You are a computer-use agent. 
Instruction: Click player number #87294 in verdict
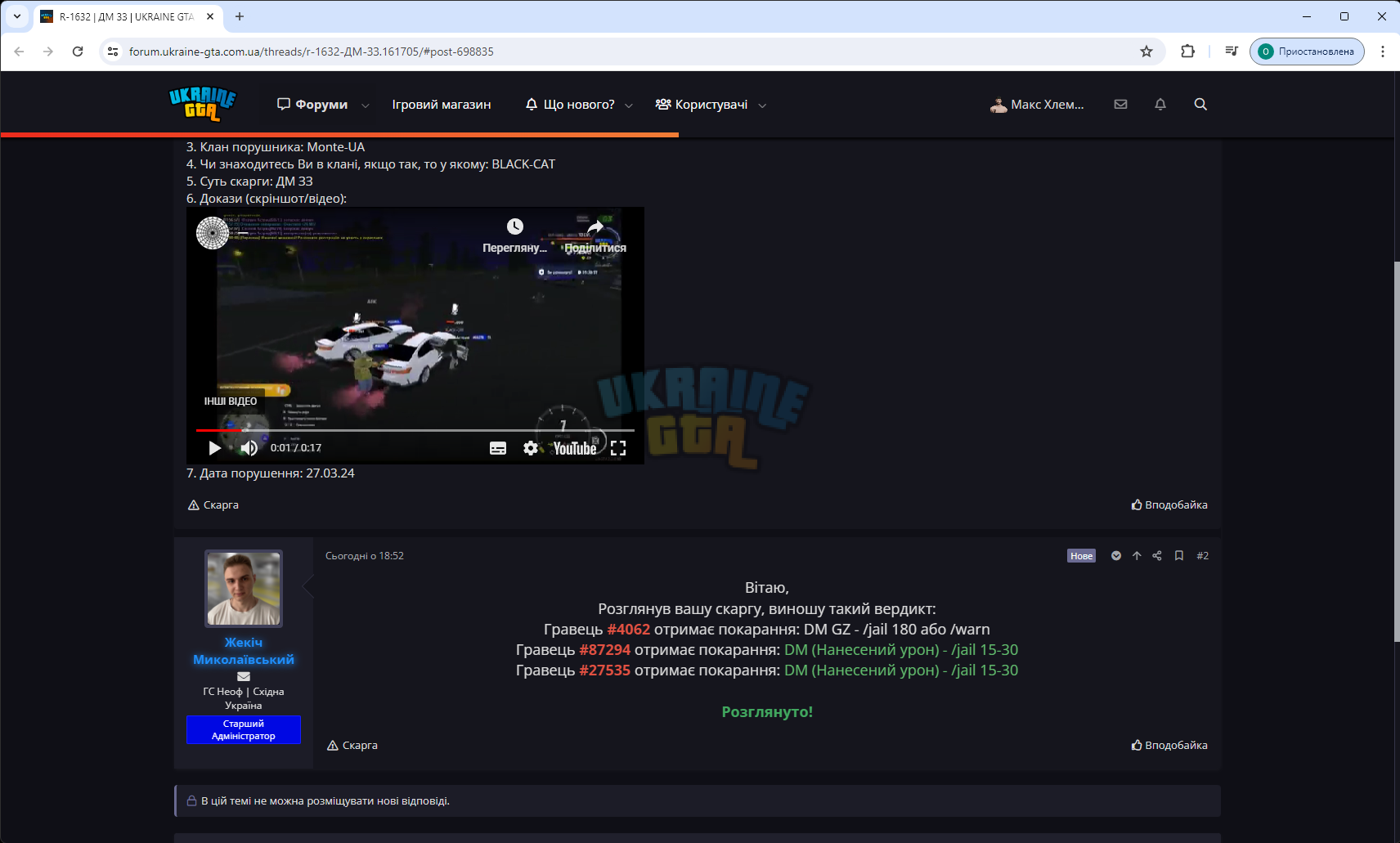point(605,650)
